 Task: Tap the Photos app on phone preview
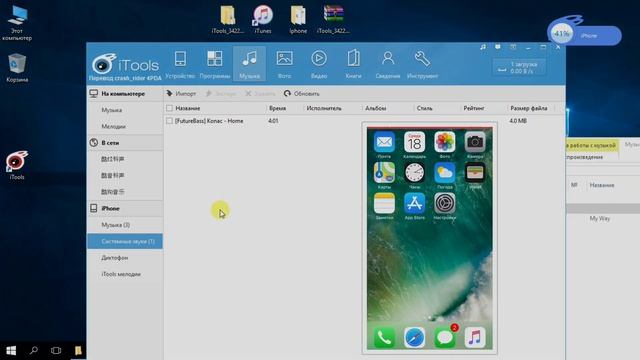444,142
